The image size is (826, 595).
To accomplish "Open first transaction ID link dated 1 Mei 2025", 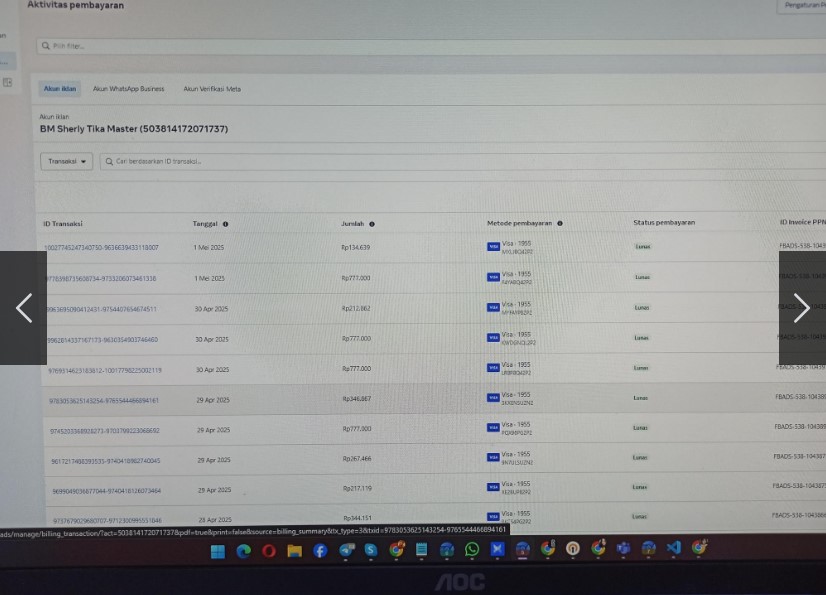I will coord(101,247).
